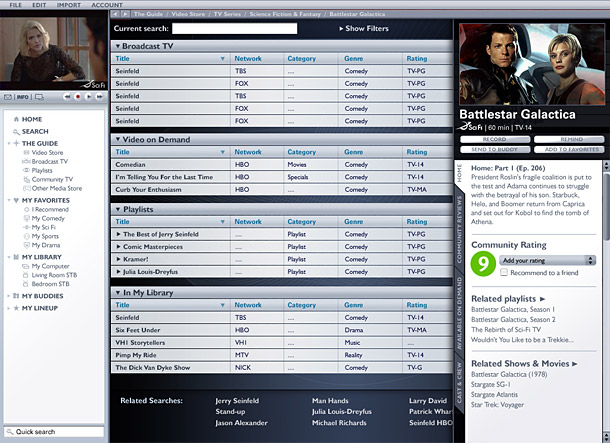The image size is (610, 443).
Task: Open the chat message icon beside INFO
Action: [39, 97]
